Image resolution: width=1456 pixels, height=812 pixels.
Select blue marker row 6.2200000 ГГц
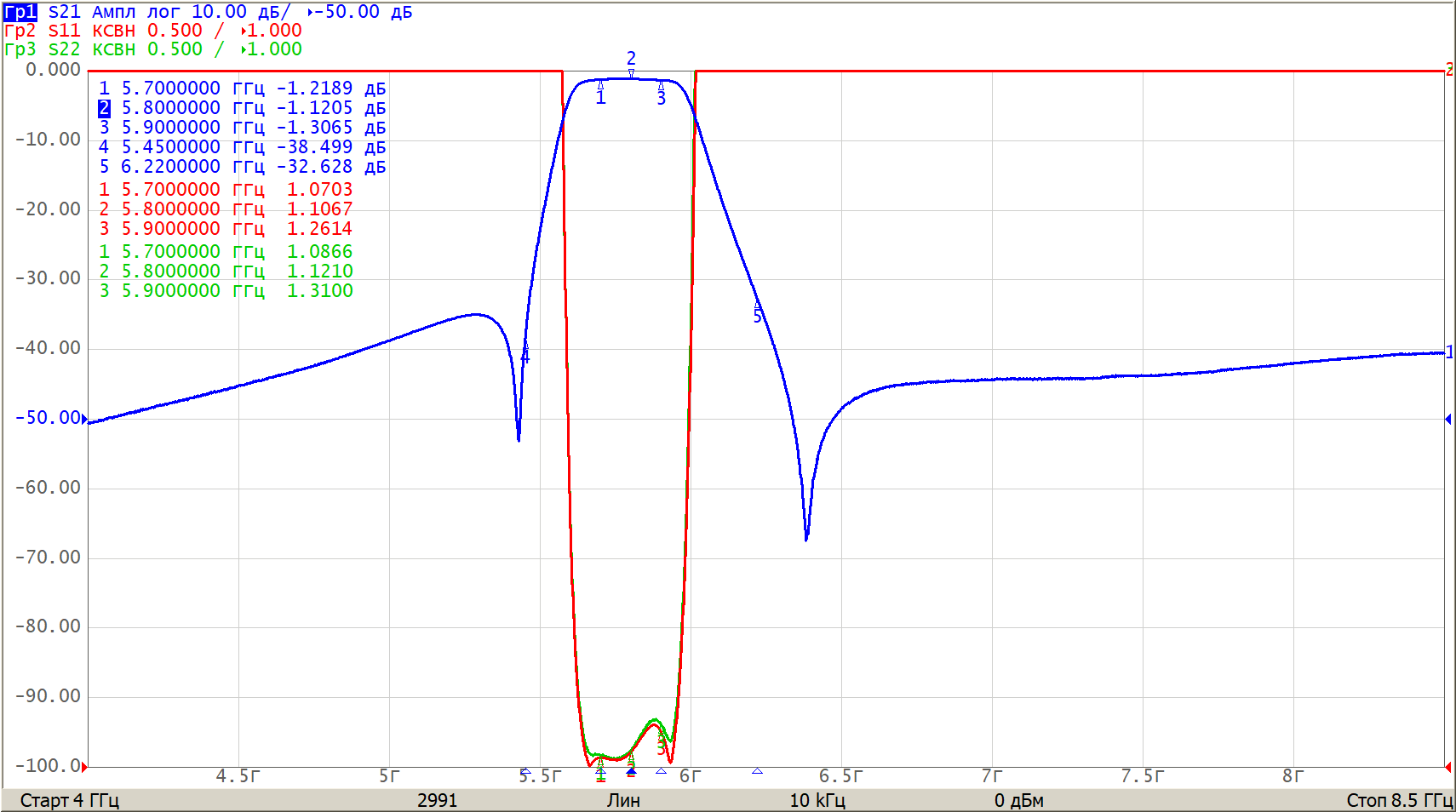[242, 167]
